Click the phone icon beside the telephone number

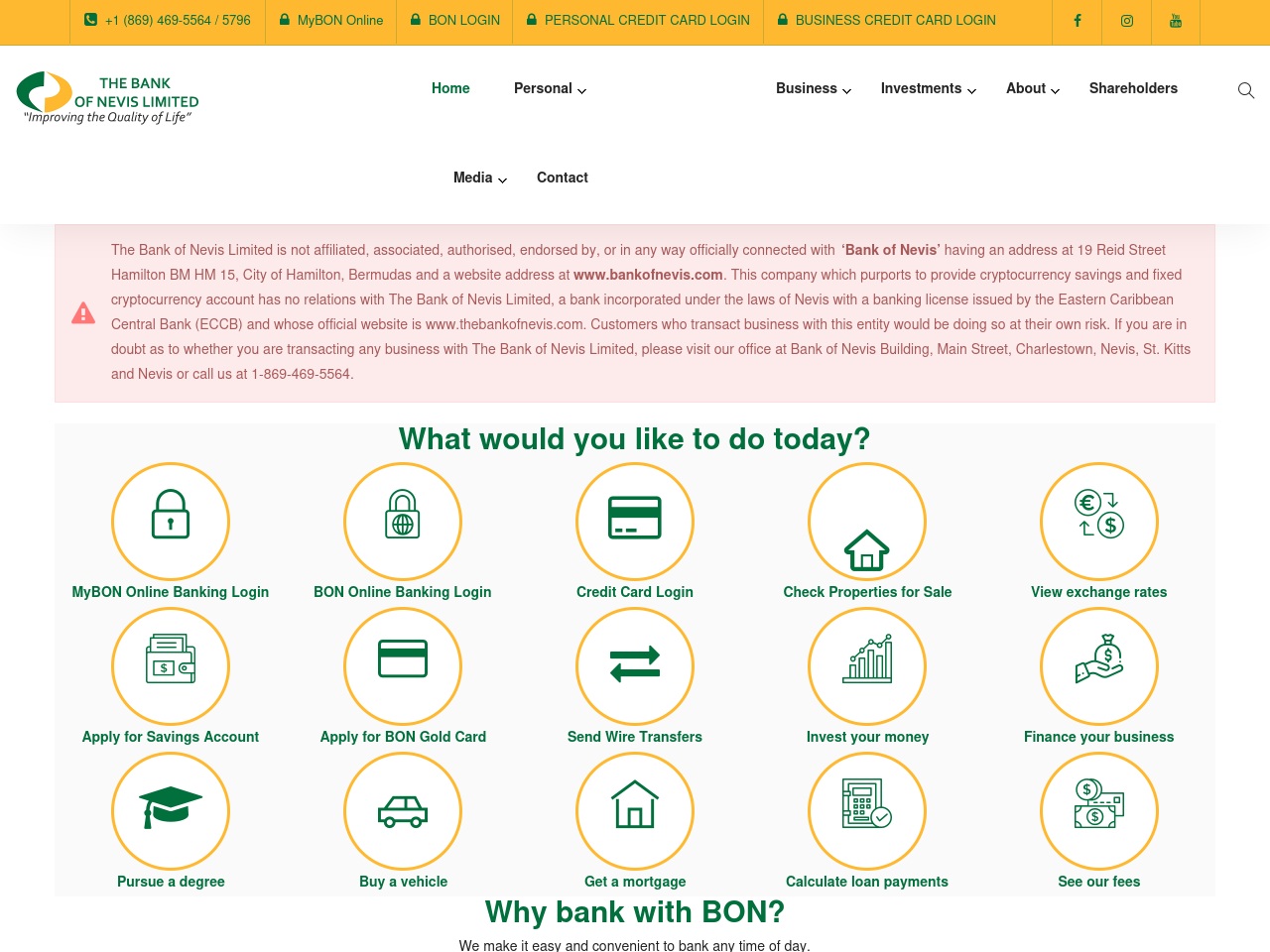coord(90,20)
